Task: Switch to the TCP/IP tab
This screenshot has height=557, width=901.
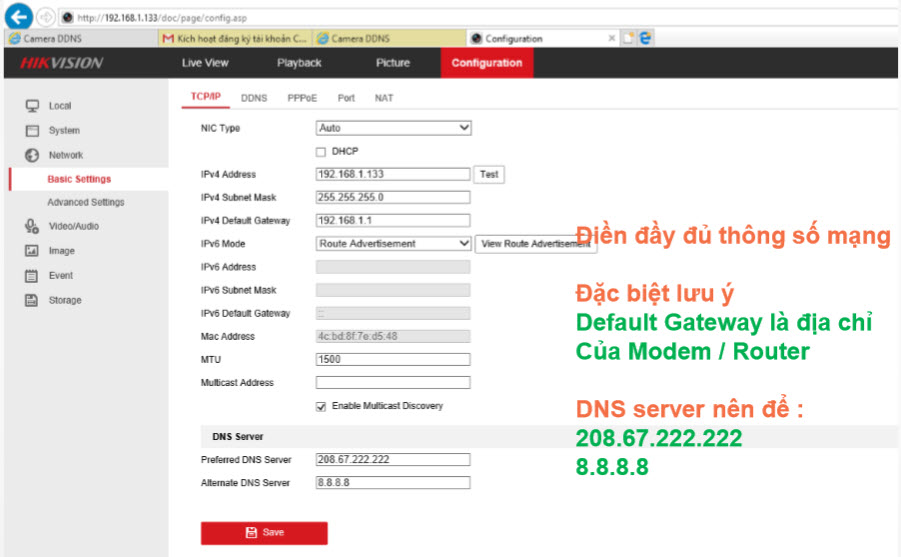Action: point(206,97)
